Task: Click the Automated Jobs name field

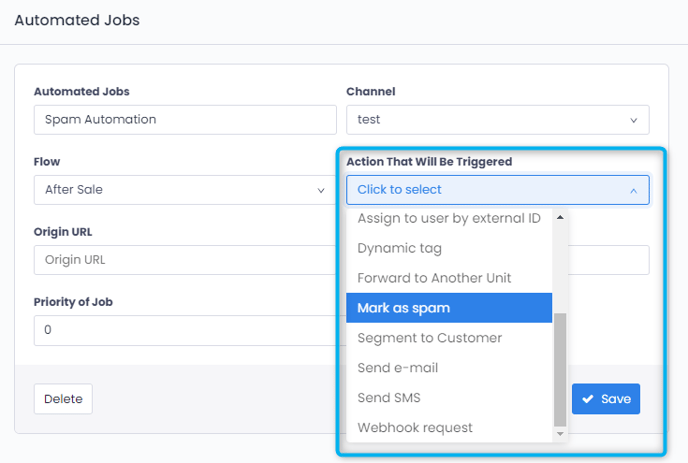Action: (185, 120)
